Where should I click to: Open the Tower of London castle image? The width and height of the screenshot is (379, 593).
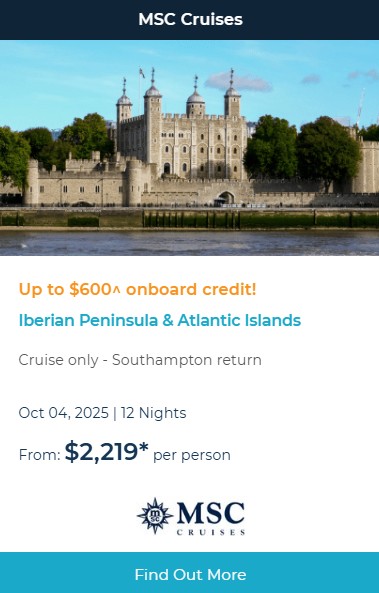point(190,148)
